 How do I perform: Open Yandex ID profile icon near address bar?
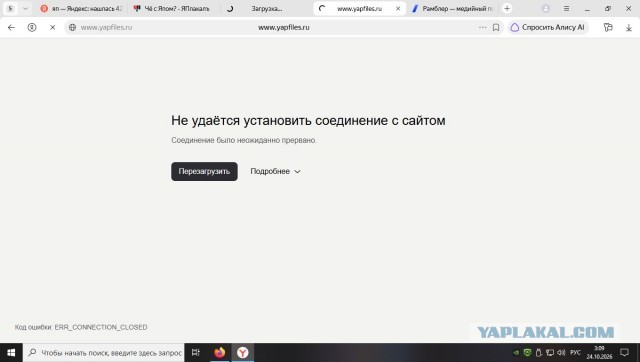pos(32,27)
